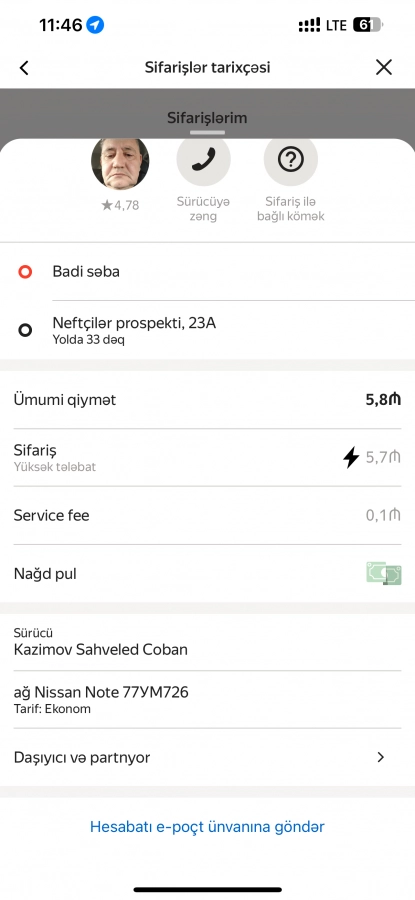
Task: Select Neftçilər prospekti, 23A destination row
Action: (x=207, y=330)
